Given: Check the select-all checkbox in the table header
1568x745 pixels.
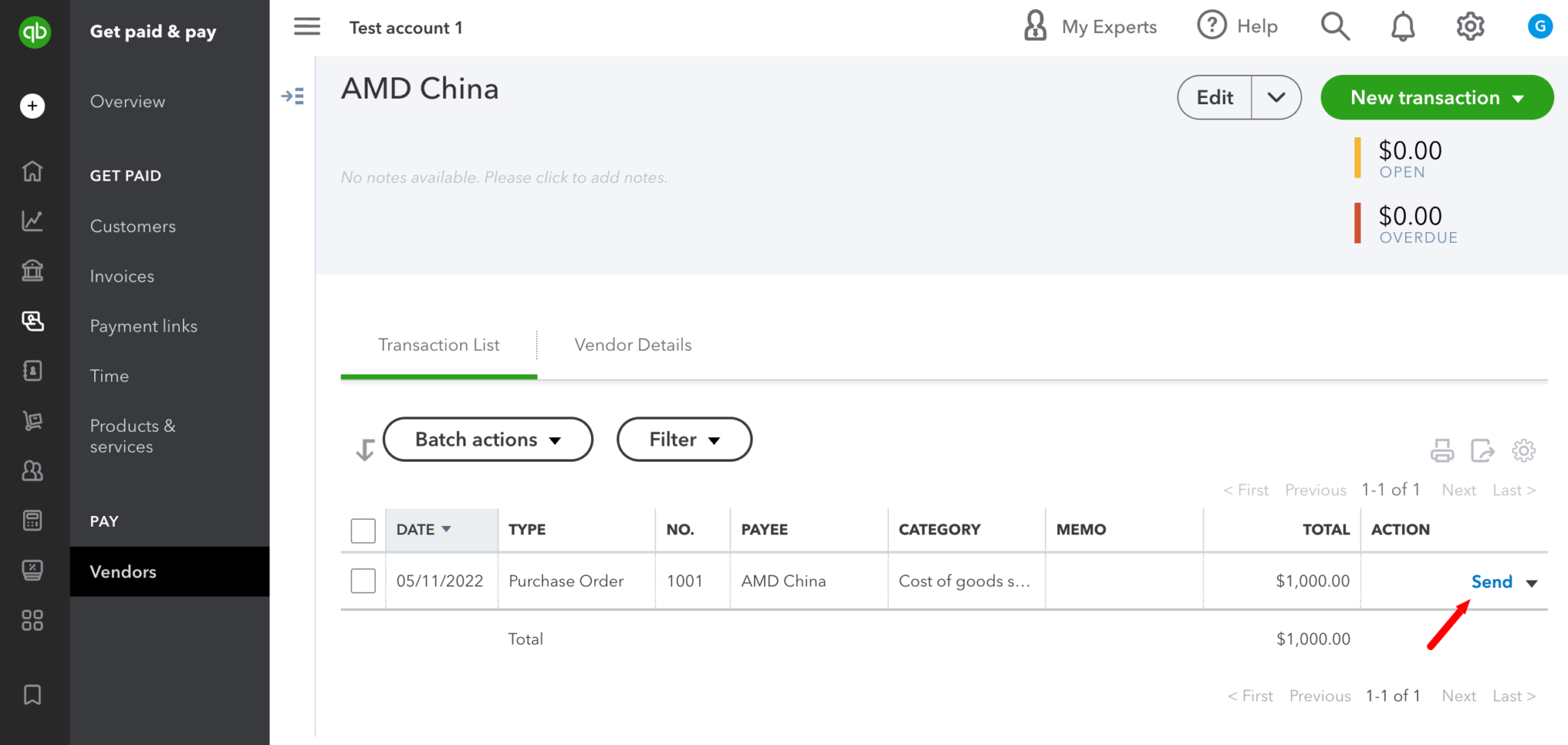Looking at the screenshot, I should [362, 529].
